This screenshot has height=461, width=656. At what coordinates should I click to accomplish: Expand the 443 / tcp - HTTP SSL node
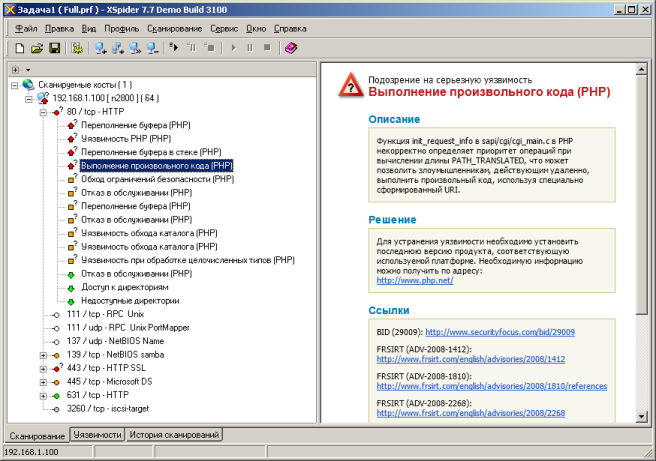pyautogui.click(x=43, y=369)
